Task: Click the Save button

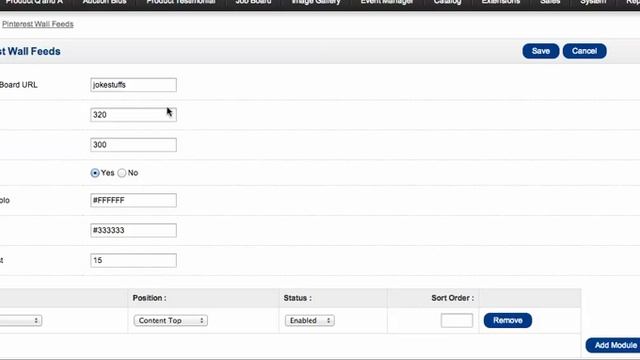Action: [x=540, y=51]
